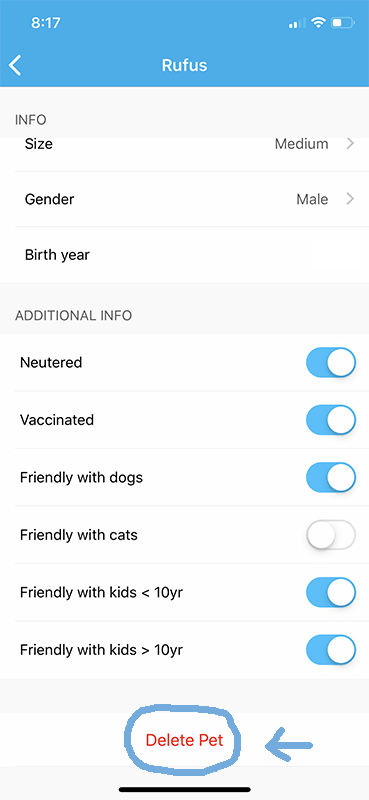
Task: Switch off Friendly with kids > 10yr
Action: (331, 650)
